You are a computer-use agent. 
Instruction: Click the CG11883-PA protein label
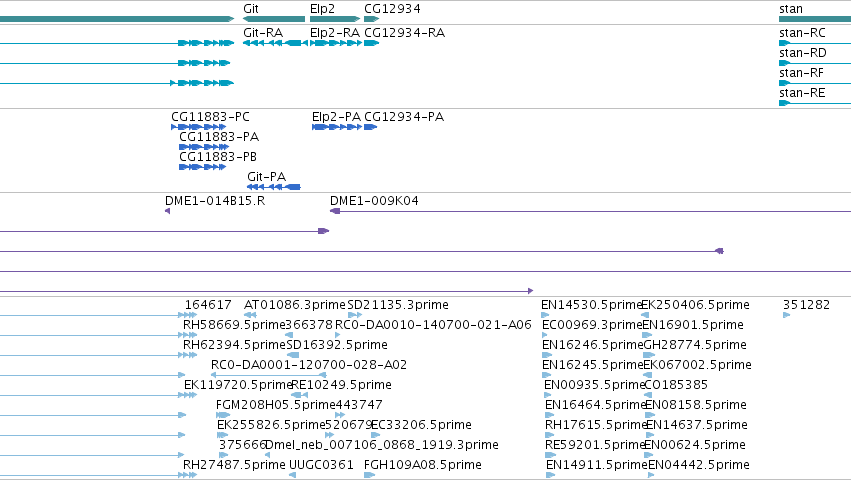click(x=219, y=137)
